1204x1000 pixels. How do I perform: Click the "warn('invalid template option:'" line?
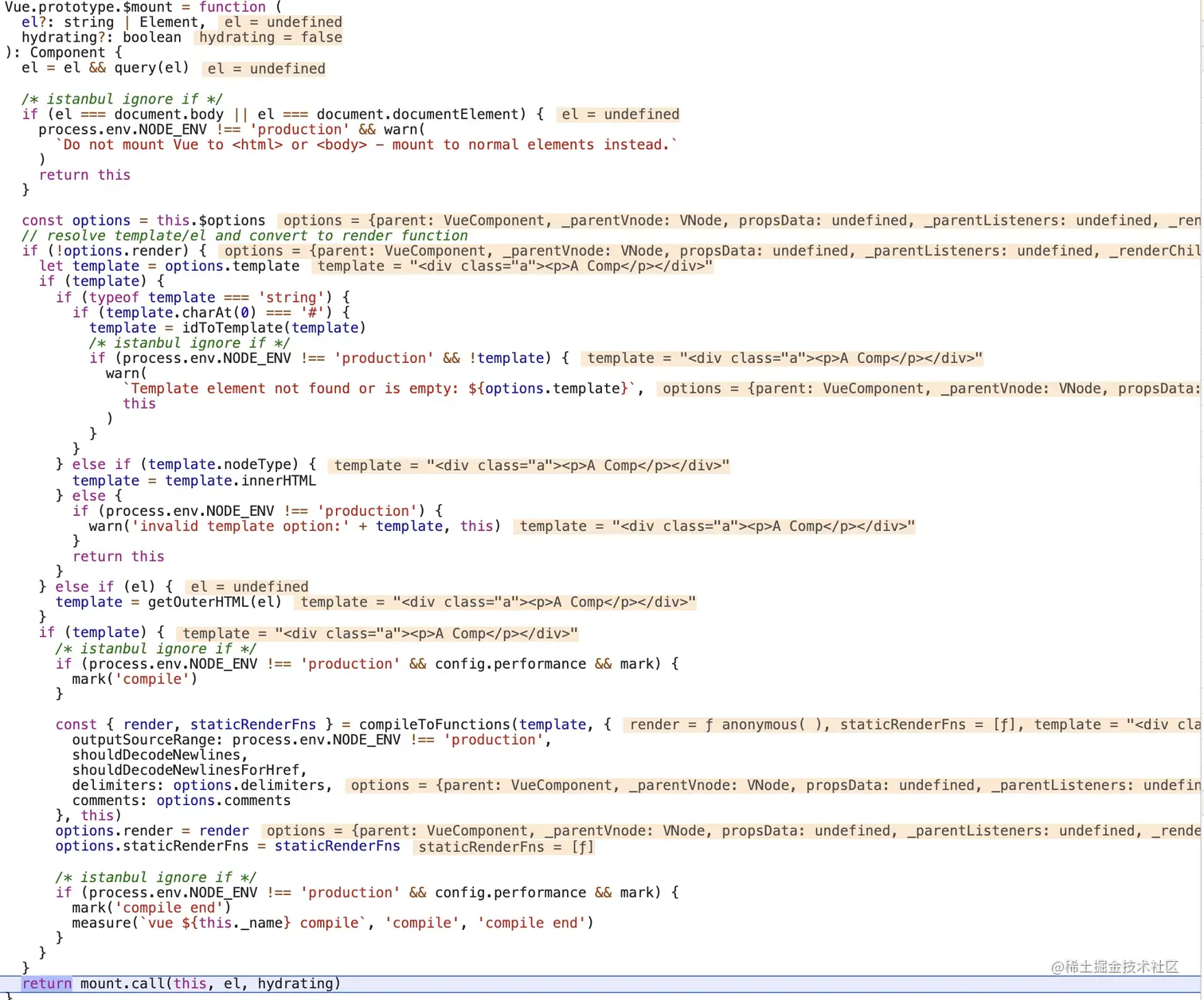click(x=295, y=525)
